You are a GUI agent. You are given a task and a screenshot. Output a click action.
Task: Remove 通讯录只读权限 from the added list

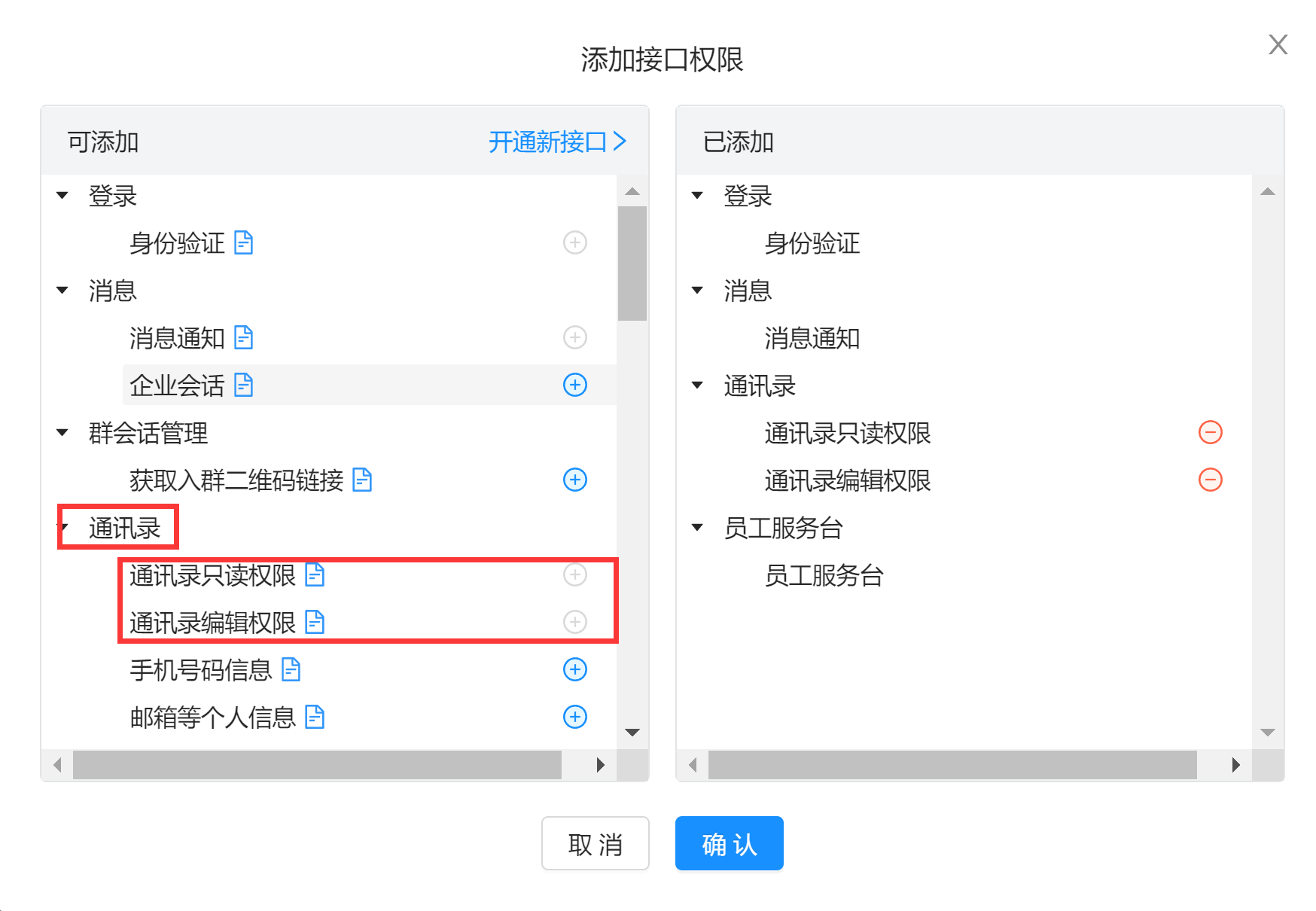[x=1210, y=432]
